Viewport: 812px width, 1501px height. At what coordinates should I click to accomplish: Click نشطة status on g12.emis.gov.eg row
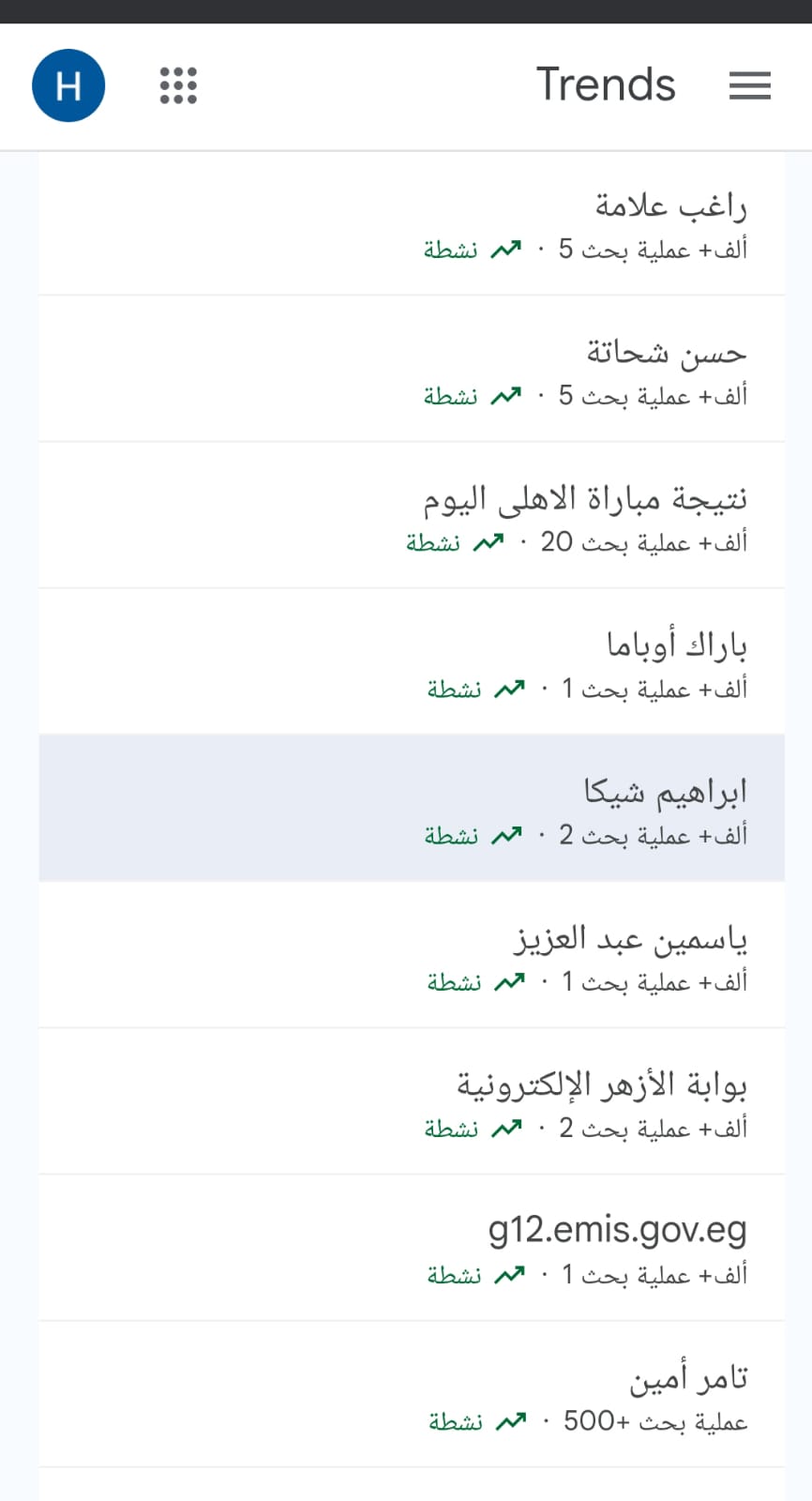455,1275
